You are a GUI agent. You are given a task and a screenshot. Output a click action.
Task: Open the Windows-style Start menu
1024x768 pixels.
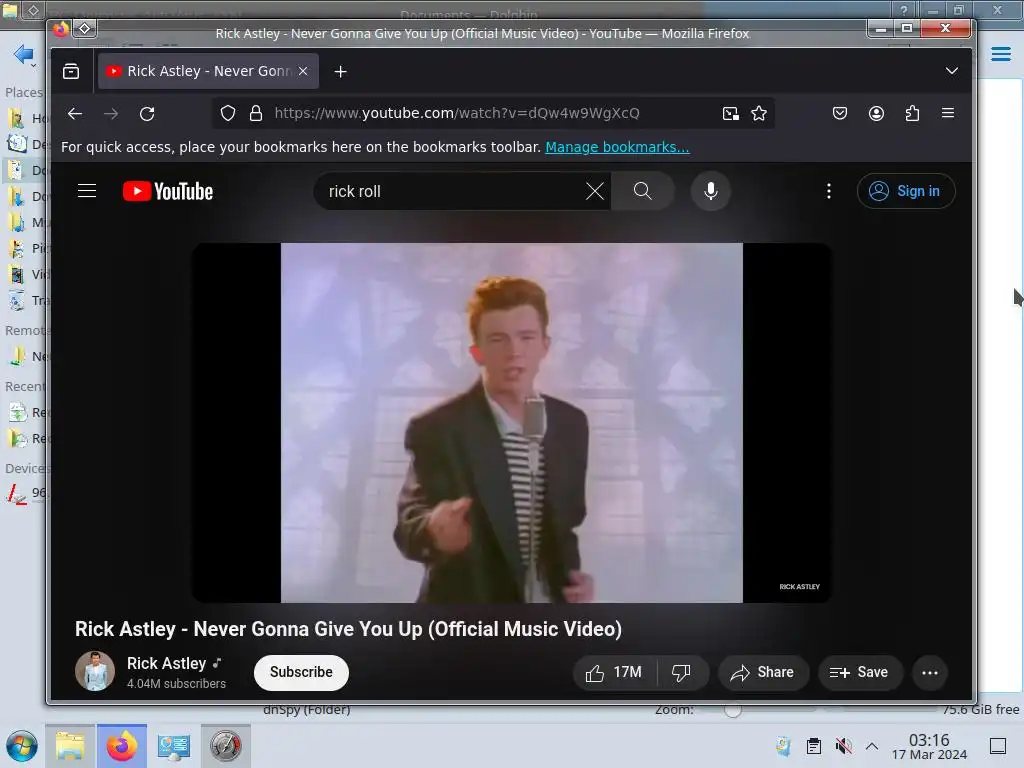pyautogui.click(x=22, y=746)
